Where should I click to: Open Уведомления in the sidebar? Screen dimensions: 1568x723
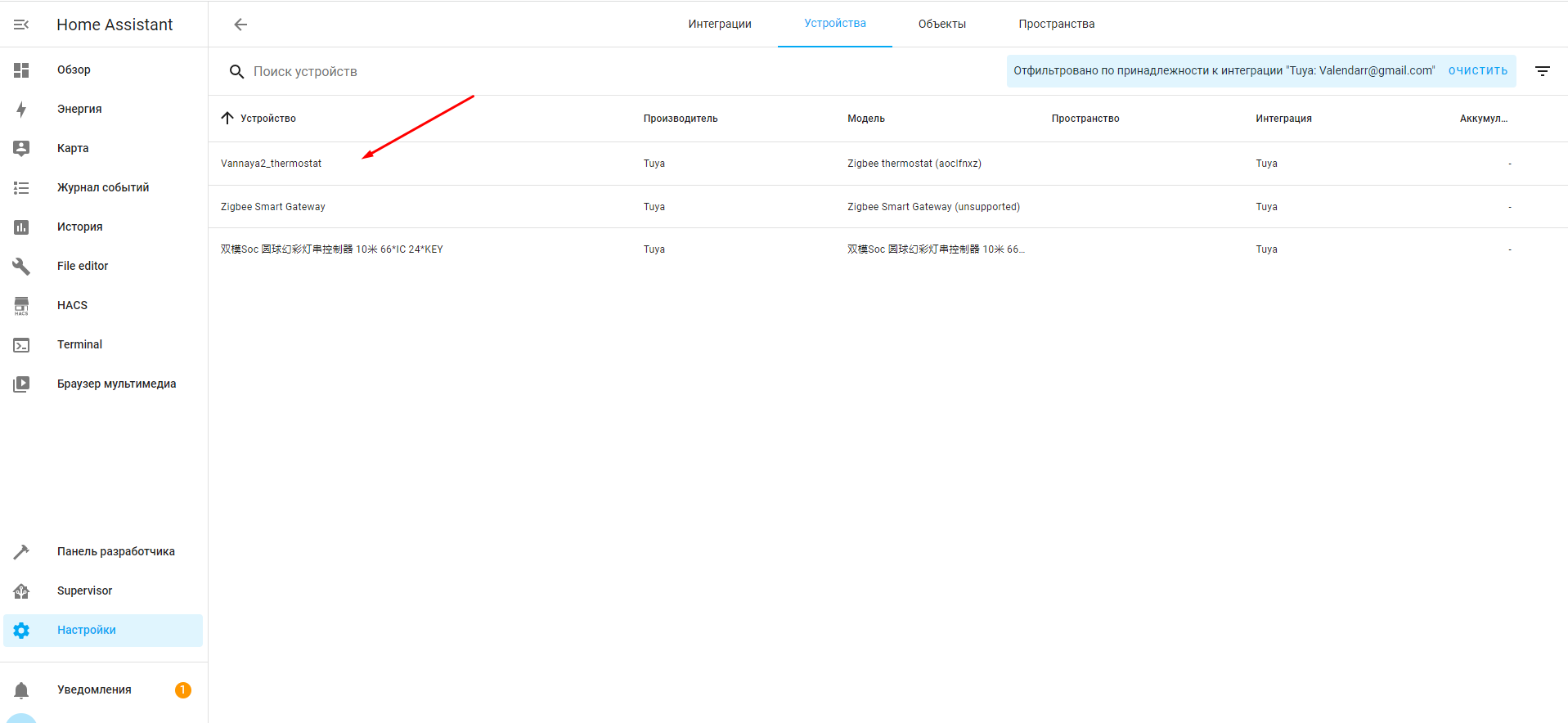click(x=103, y=690)
